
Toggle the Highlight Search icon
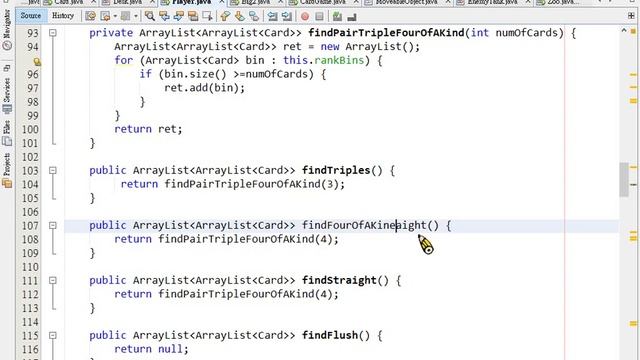coord(193,16)
